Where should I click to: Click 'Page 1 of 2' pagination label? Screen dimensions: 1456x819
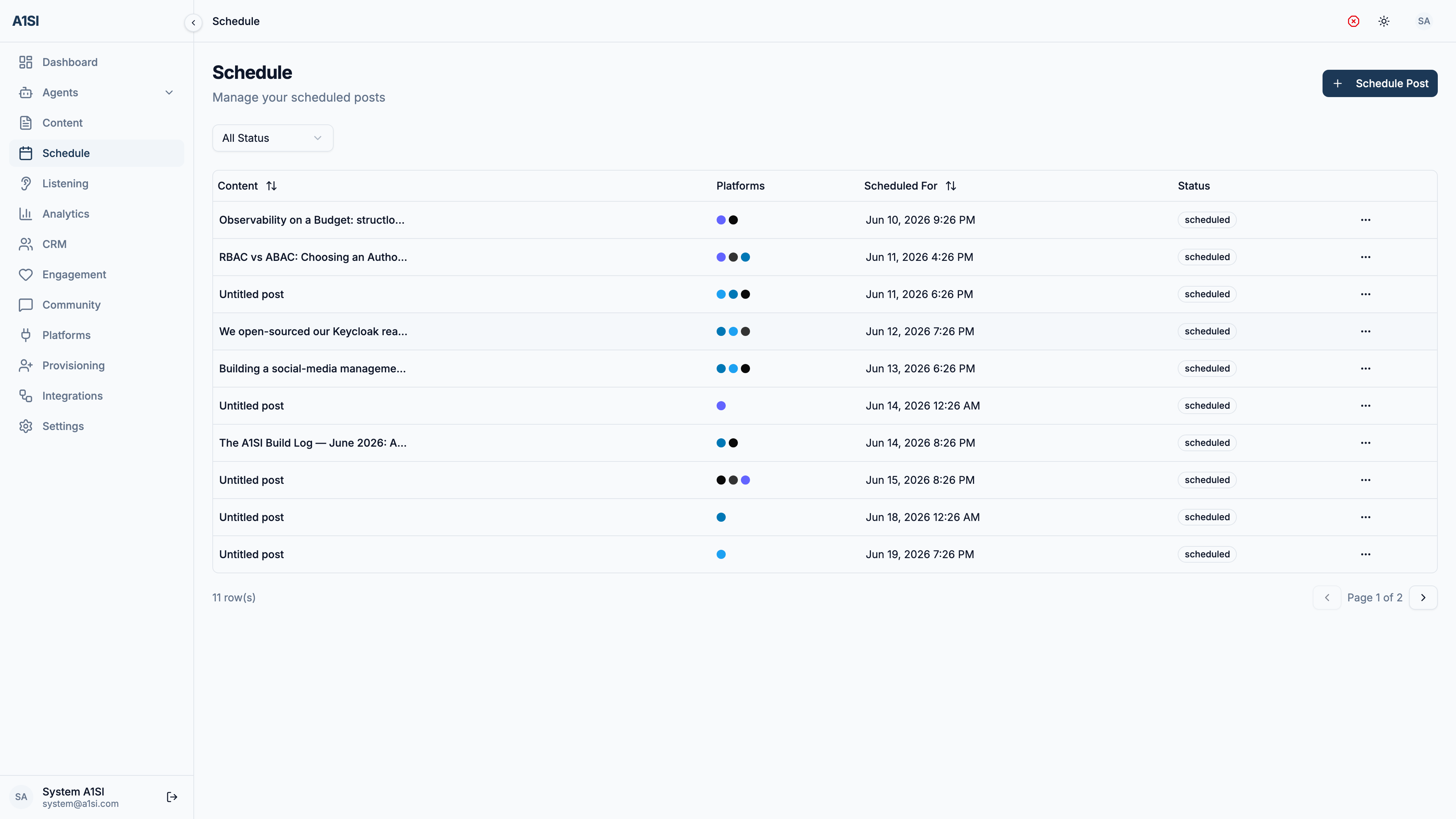[1374, 598]
